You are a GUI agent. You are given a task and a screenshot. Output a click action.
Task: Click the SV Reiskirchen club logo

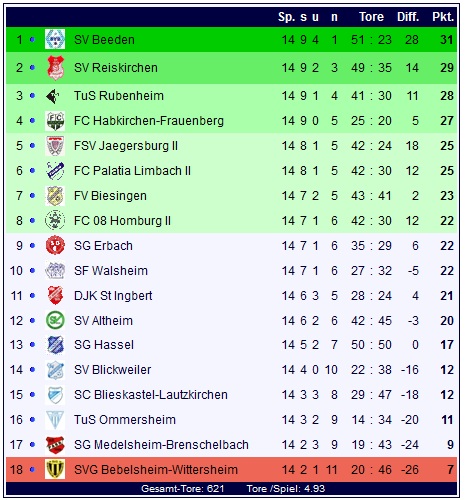55,68
